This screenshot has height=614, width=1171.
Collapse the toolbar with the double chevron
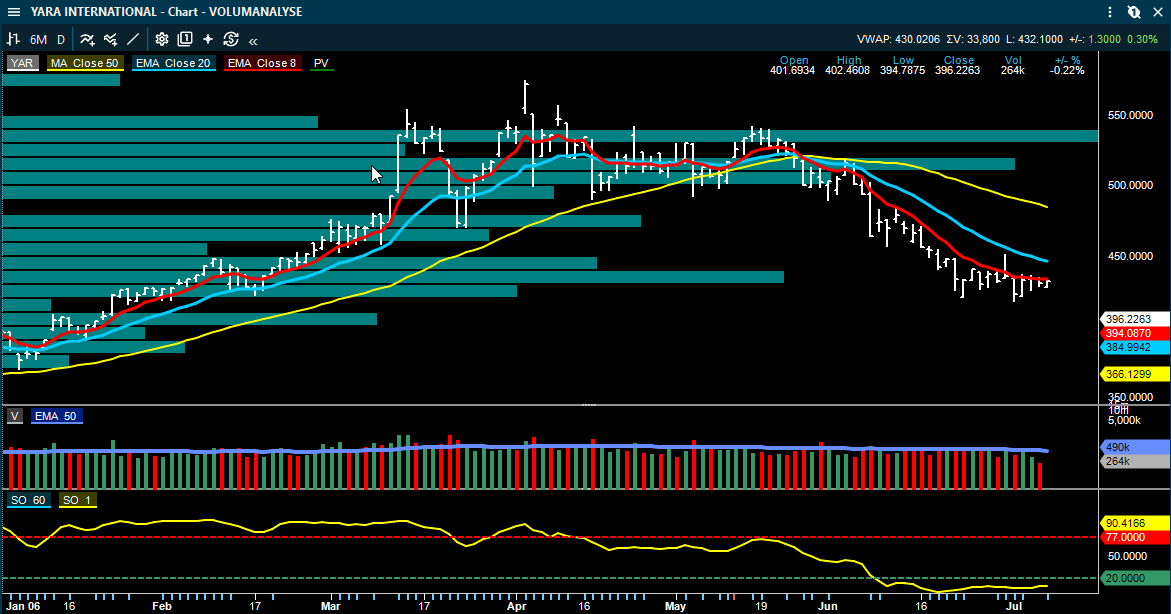pyautogui.click(x=253, y=41)
